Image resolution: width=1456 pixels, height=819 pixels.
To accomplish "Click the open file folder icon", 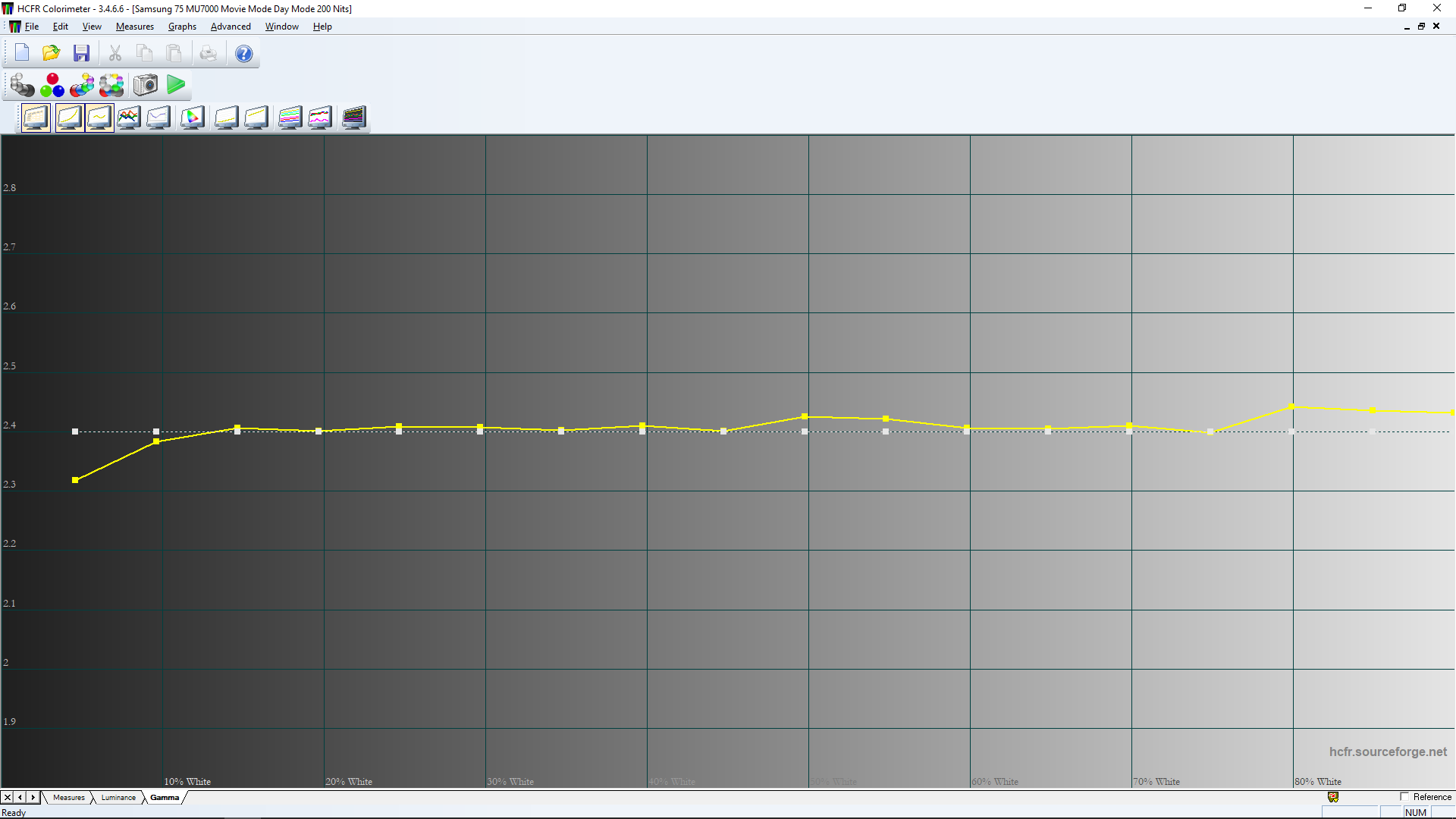I will 51,53.
